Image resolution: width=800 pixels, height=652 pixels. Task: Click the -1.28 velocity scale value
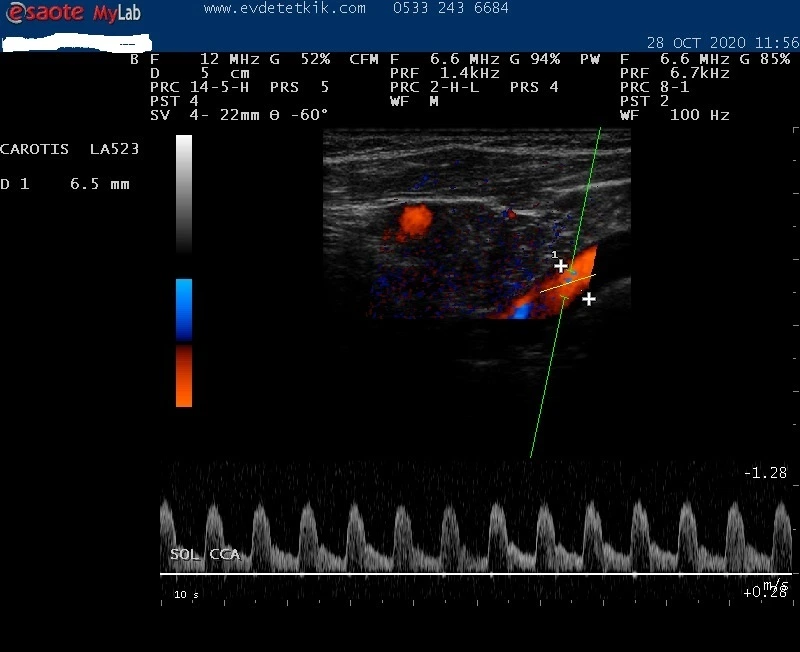(766, 472)
